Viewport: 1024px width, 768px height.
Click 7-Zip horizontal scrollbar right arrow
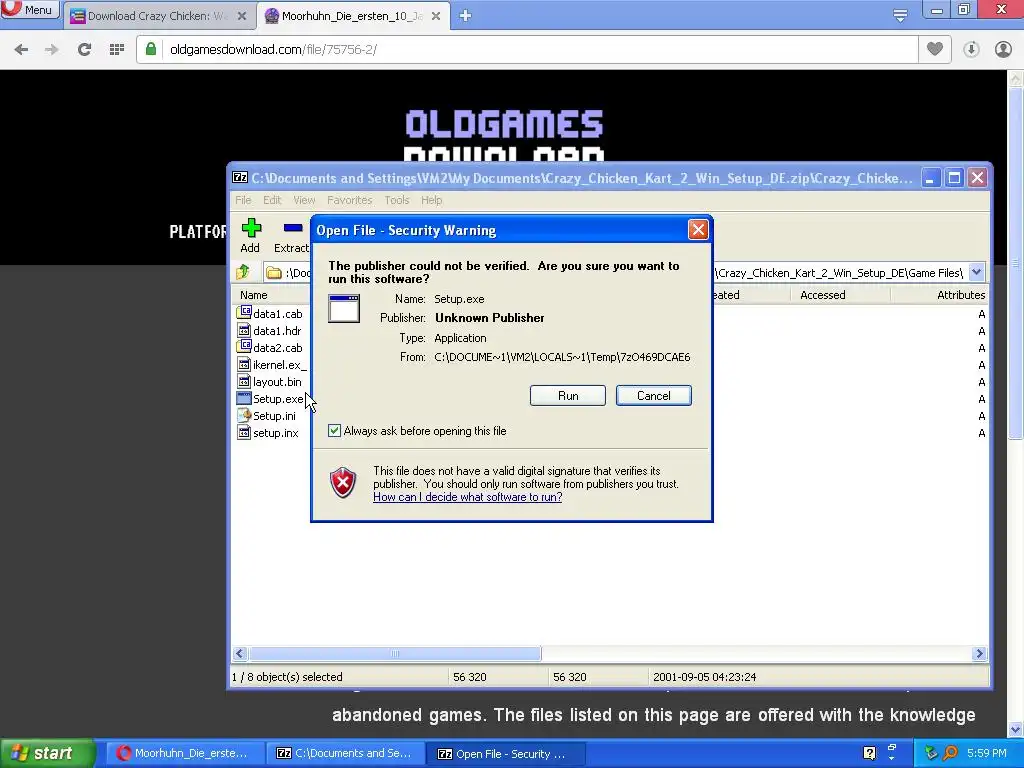pos(979,654)
